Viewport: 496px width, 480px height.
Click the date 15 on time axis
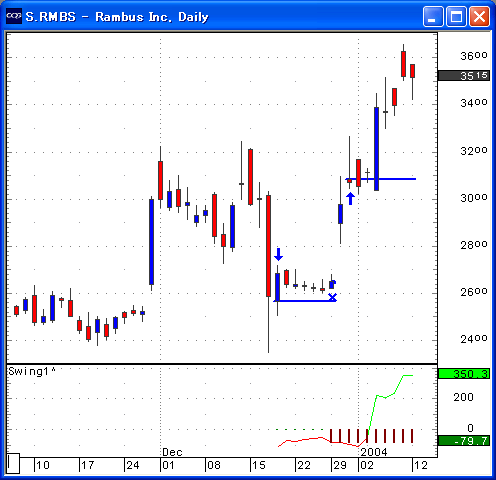click(259, 465)
